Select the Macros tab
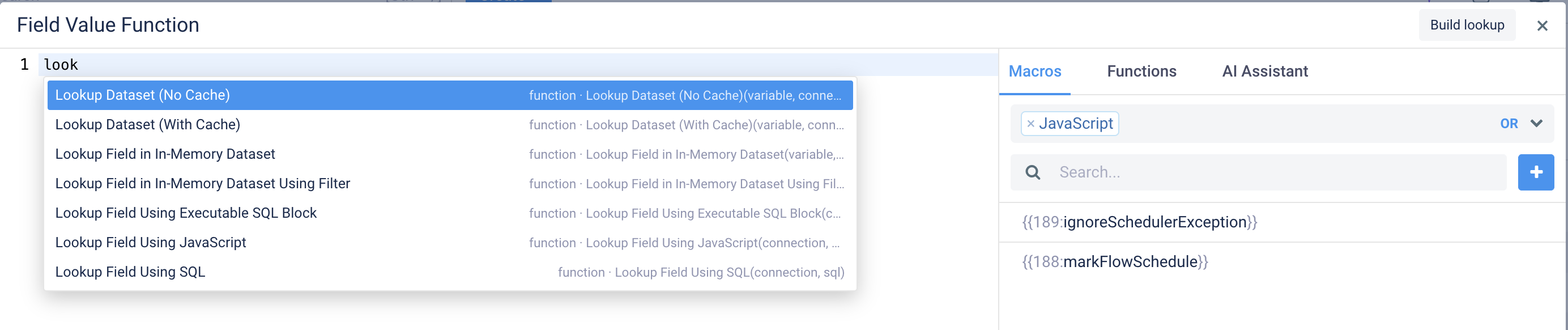1568x330 pixels. pos(1034,71)
